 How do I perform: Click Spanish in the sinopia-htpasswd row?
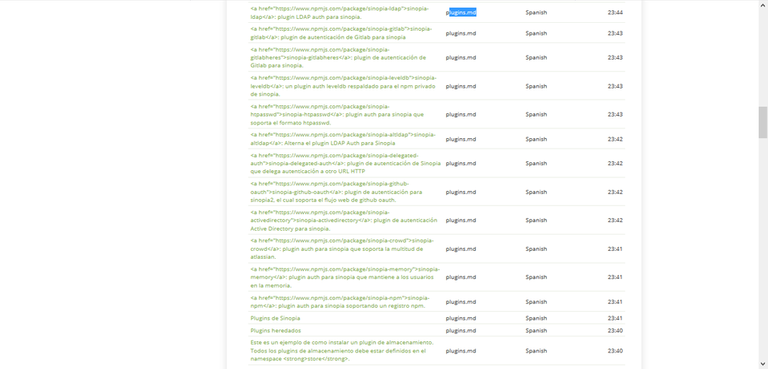pos(536,114)
